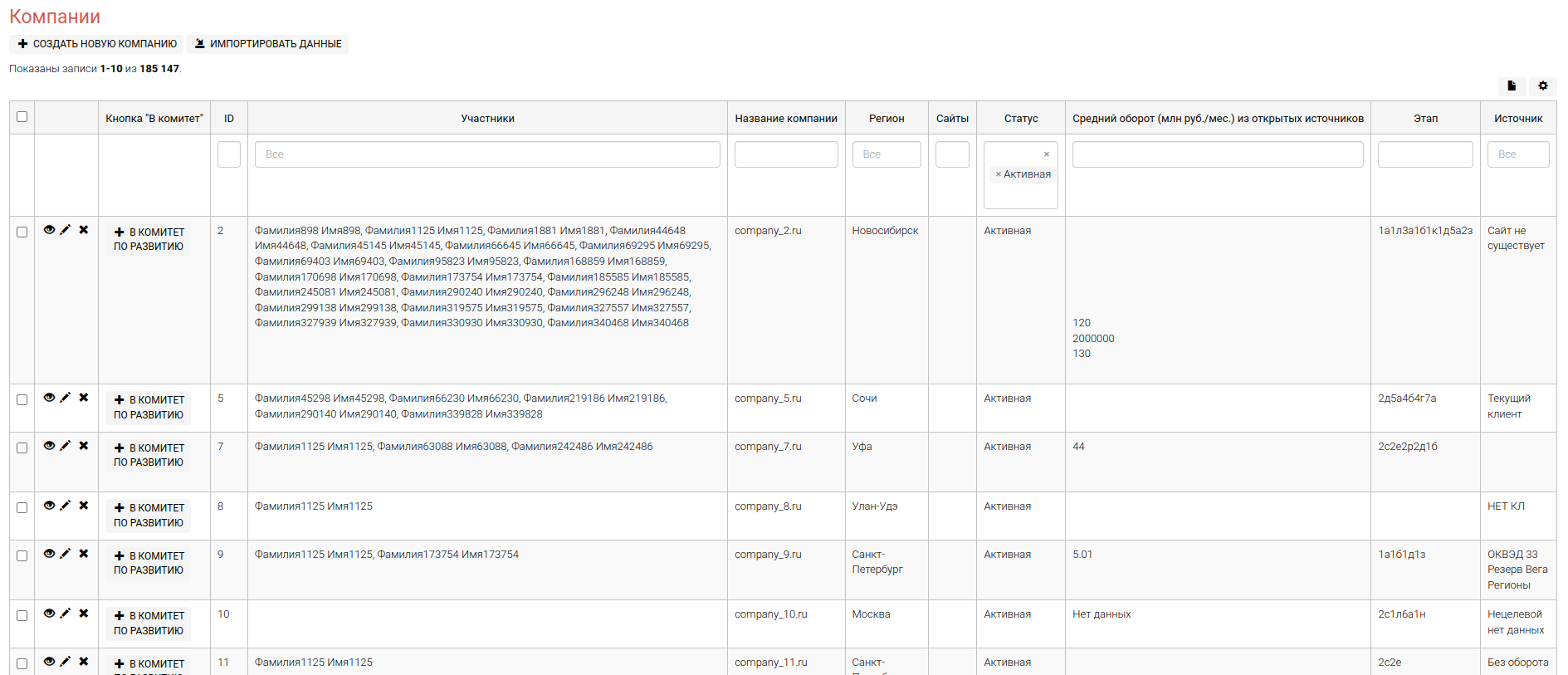
Task: Open table settings gear icon
Action: tap(1542, 86)
